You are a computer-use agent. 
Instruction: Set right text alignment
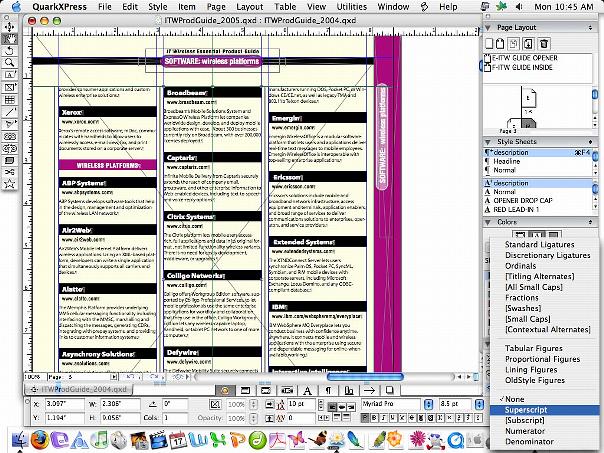(x=351, y=407)
